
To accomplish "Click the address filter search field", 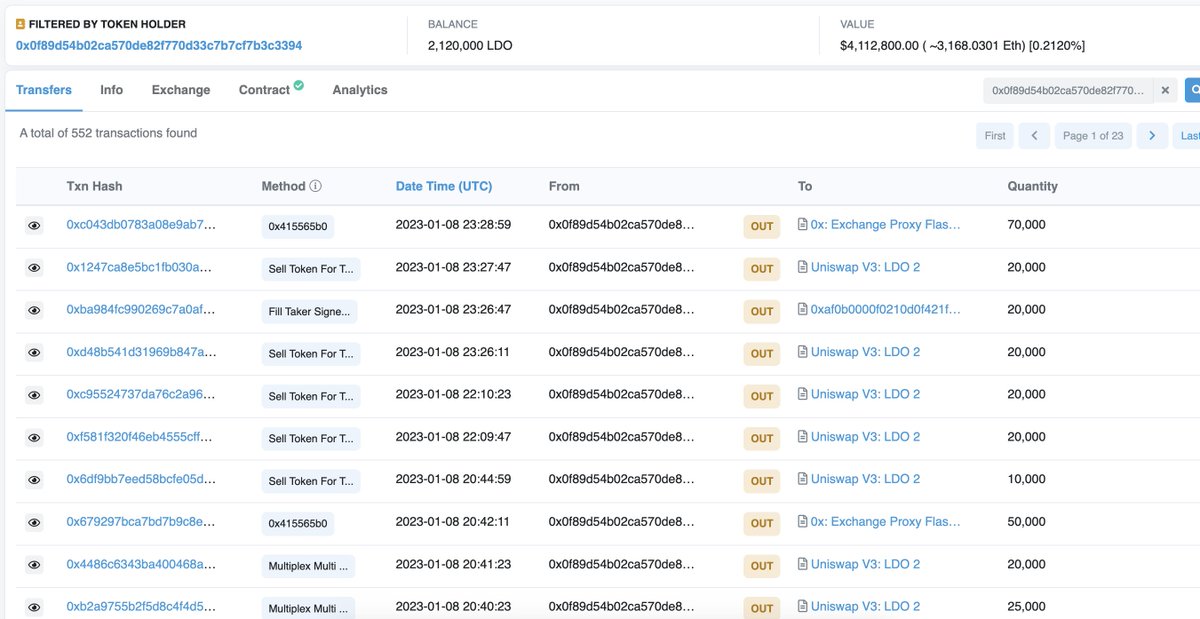I will tap(1068, 90).
